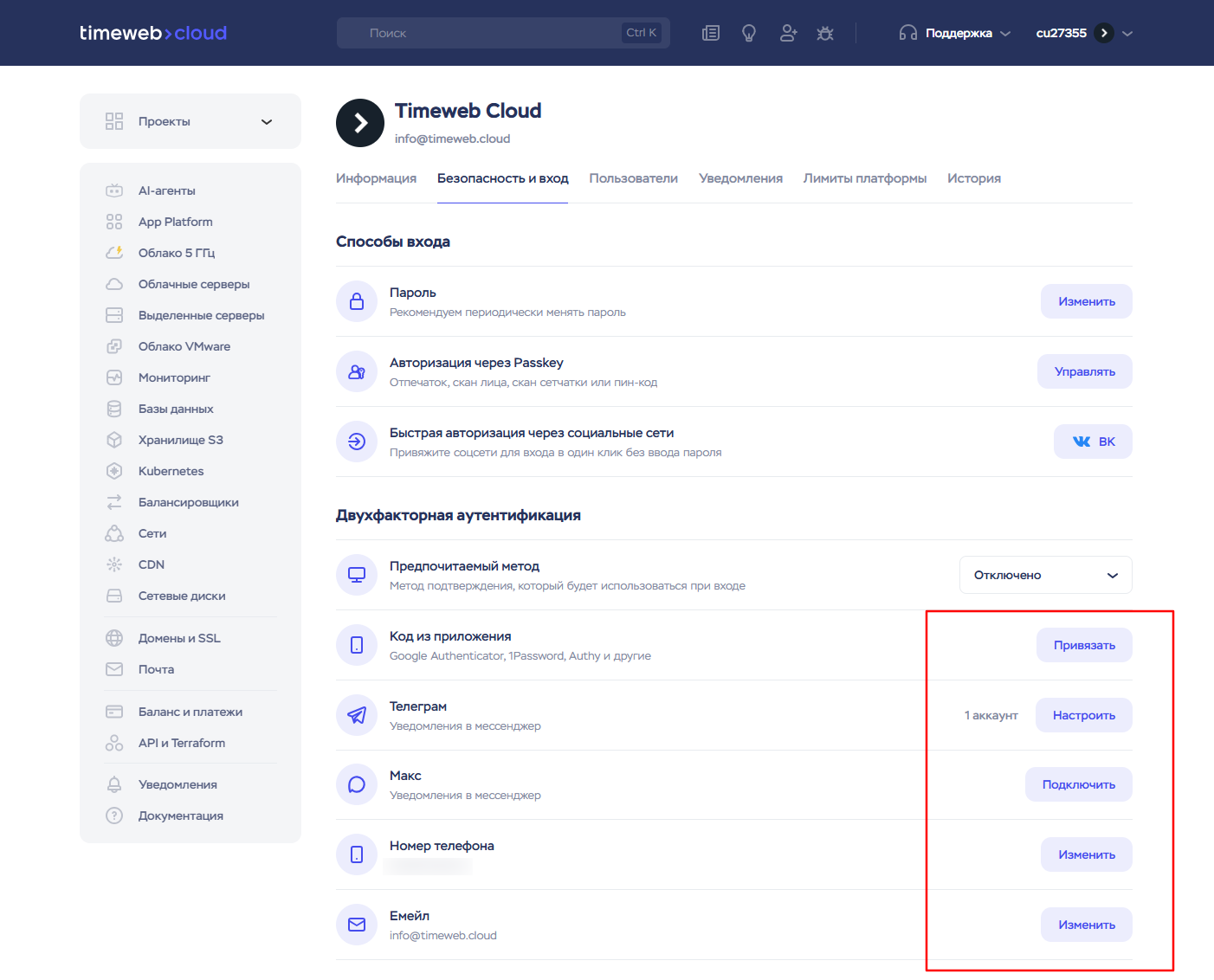Click the lightbulb ideas icon
Image resolution: width=1214 pixels, height=980 pixels.
(x=749, y=33)
